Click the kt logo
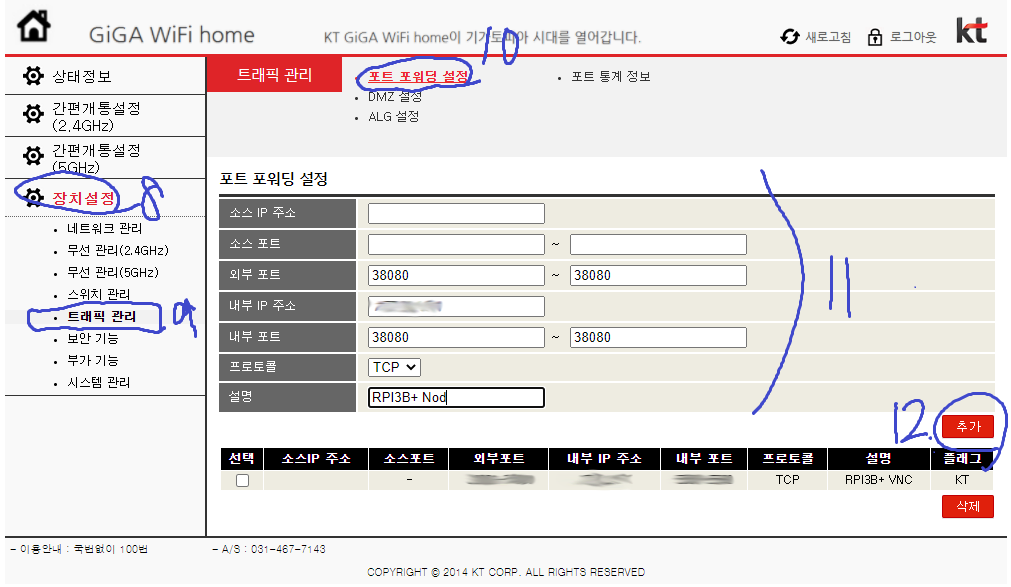Screen dimensions: 1011x587 coord(971,30)
